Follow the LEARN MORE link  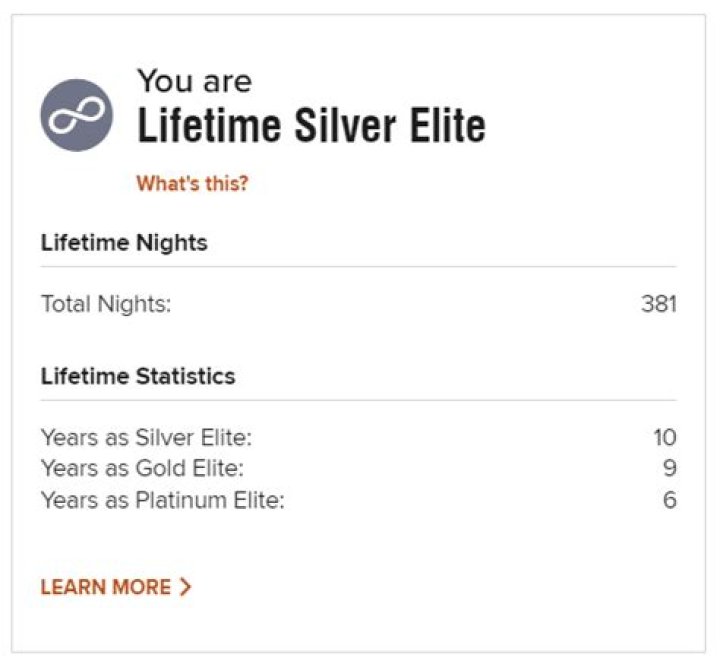tap(105, 587)
